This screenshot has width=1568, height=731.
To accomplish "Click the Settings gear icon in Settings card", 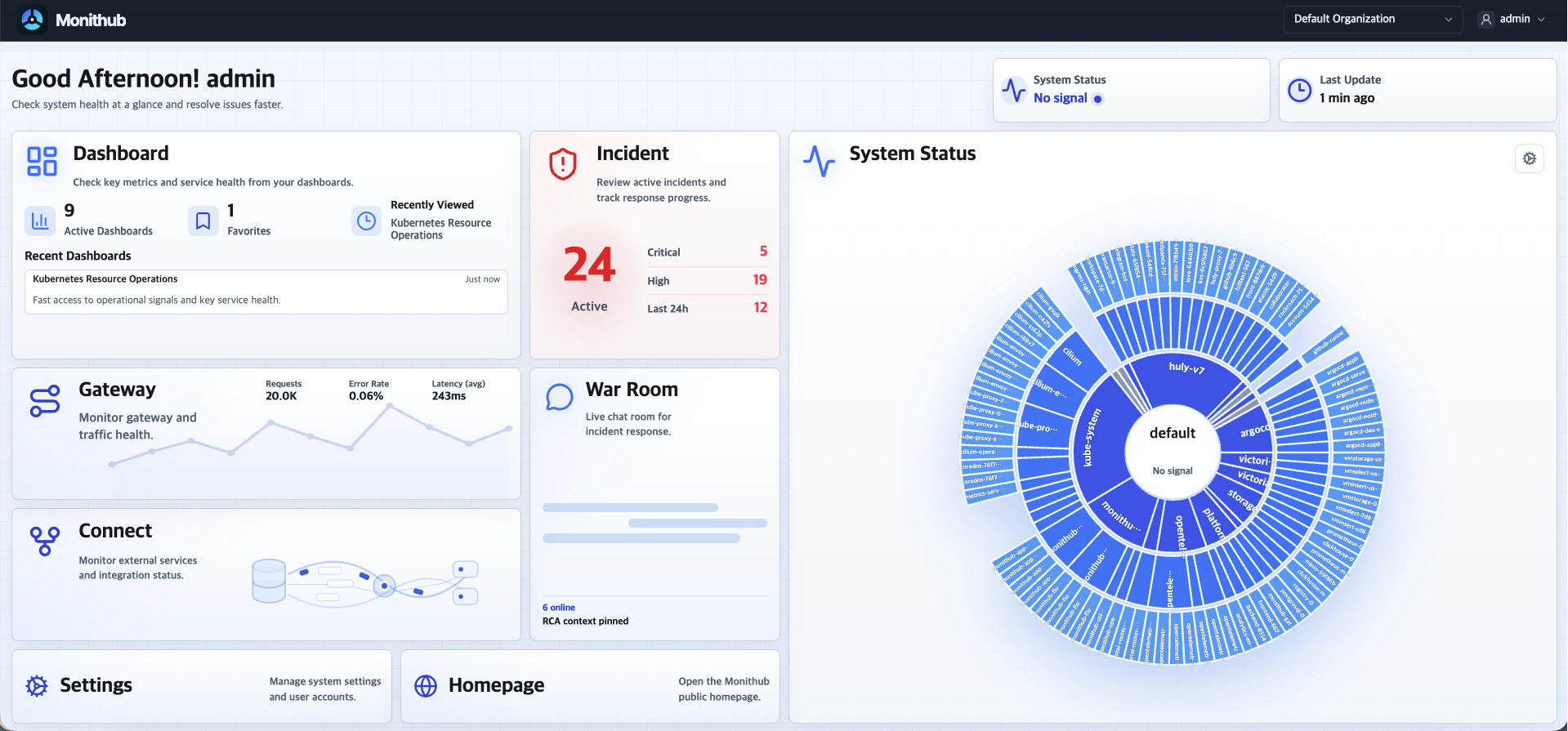I will [37, 686].
